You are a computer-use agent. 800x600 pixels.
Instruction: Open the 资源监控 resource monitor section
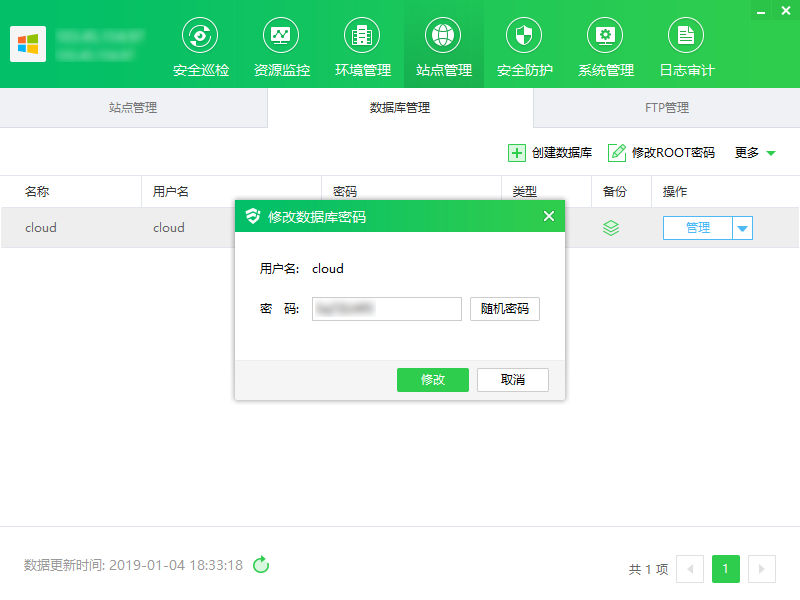[282, 47]
